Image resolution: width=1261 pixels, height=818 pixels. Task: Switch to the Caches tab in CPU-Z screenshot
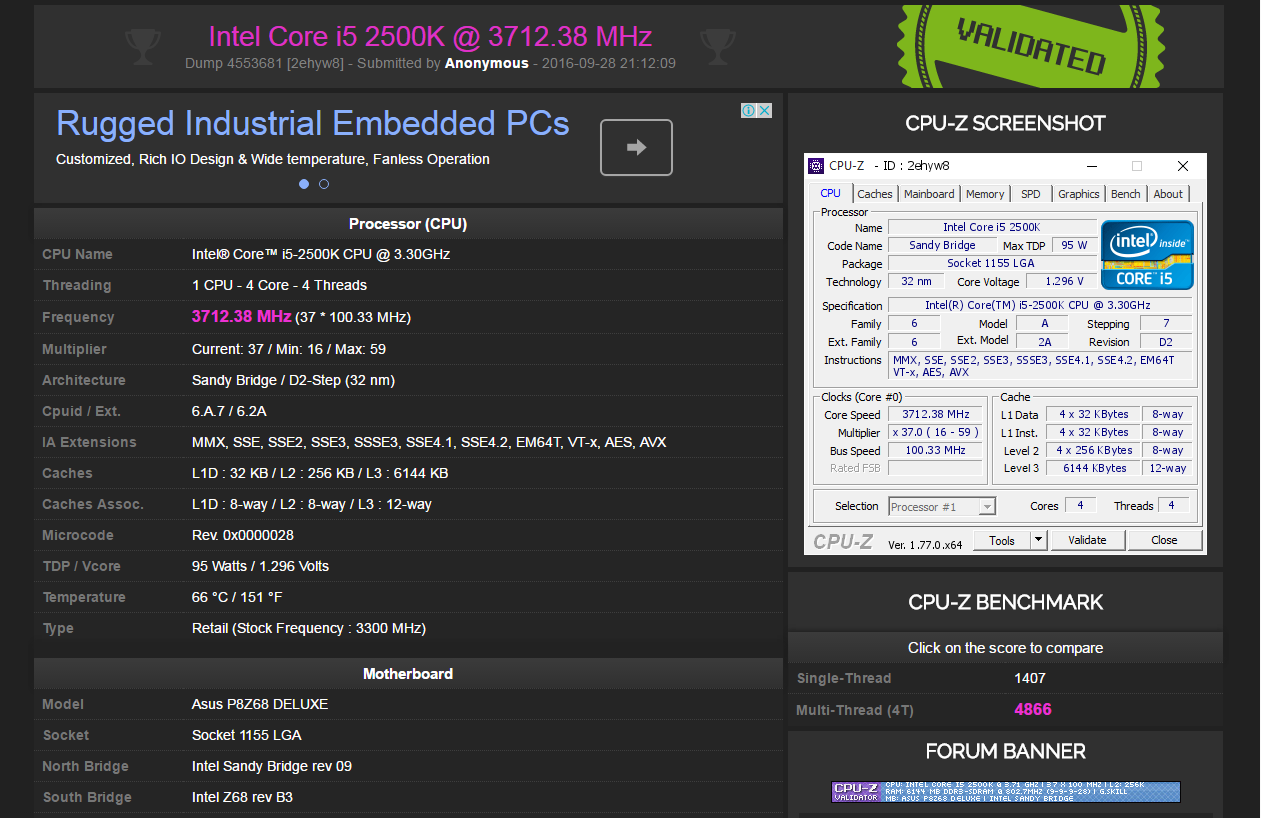pos(875,194)
